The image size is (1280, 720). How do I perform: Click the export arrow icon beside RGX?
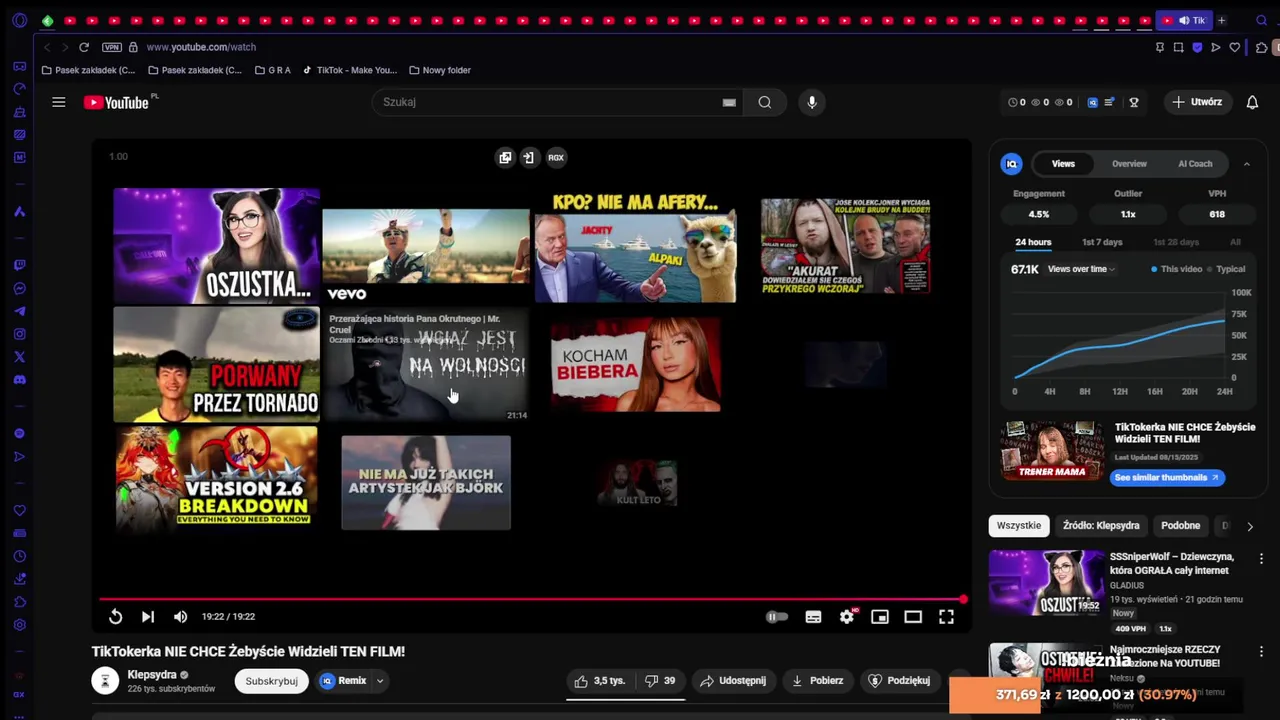pyautogui.click(x=529, y=157)
